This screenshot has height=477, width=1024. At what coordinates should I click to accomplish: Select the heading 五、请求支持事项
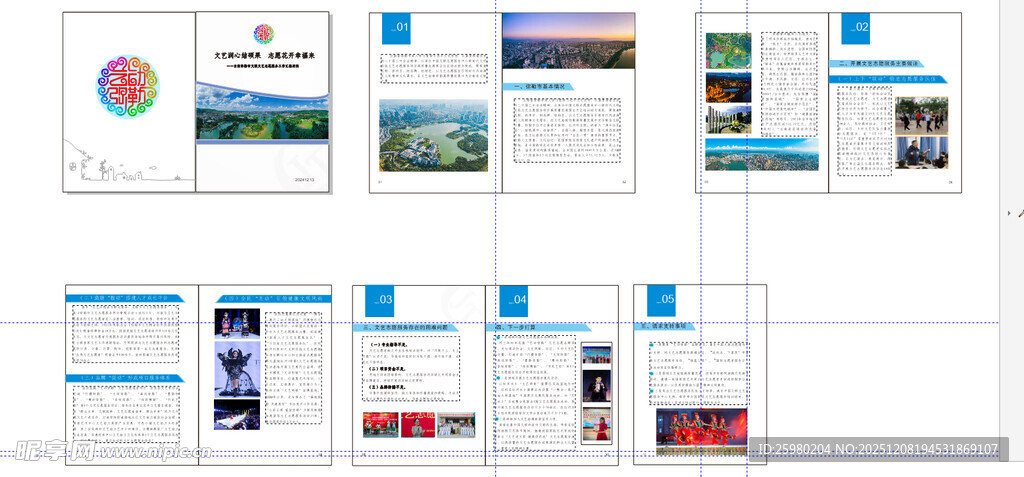point(664,325)
